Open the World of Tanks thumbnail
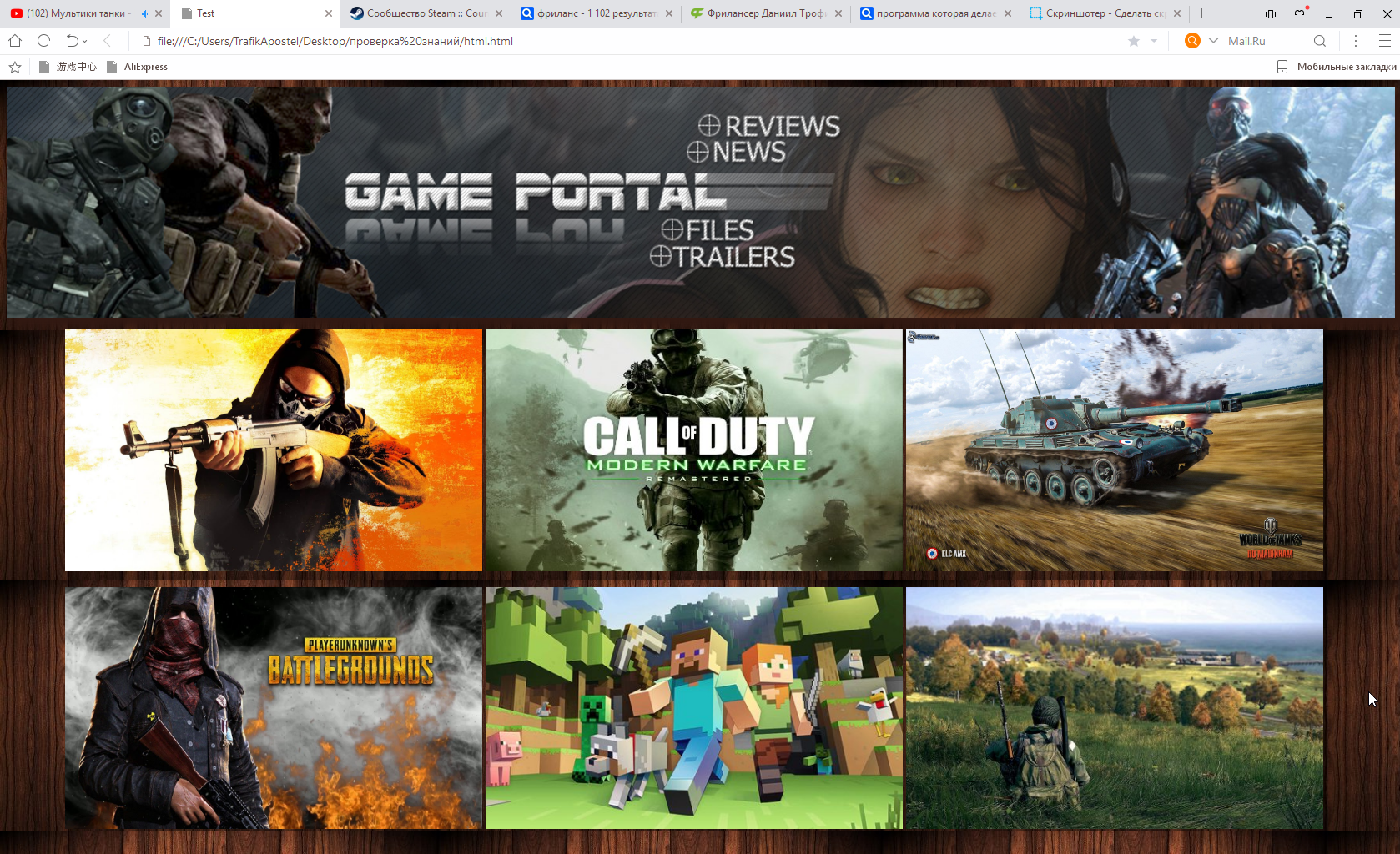This screenshot has width=1400, height=854. point(1115,450)
